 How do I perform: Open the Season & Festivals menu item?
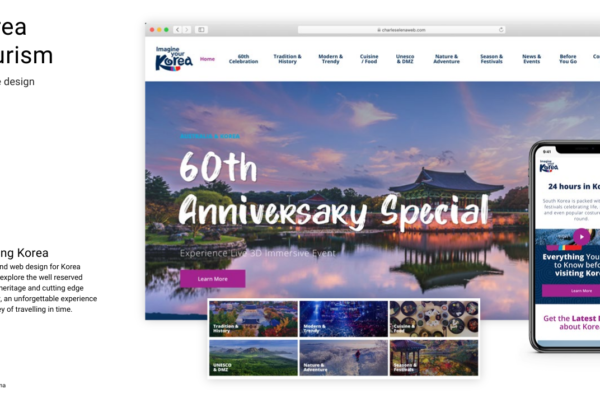coord(491,59)
